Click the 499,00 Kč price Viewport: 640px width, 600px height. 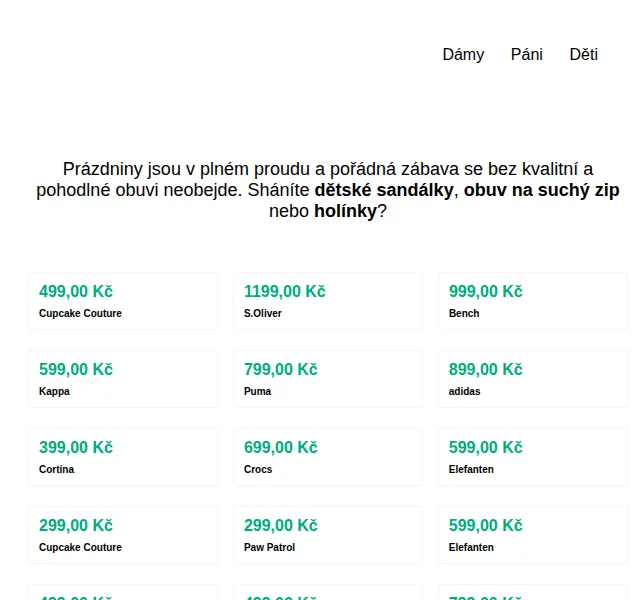(x=76, y=291)
